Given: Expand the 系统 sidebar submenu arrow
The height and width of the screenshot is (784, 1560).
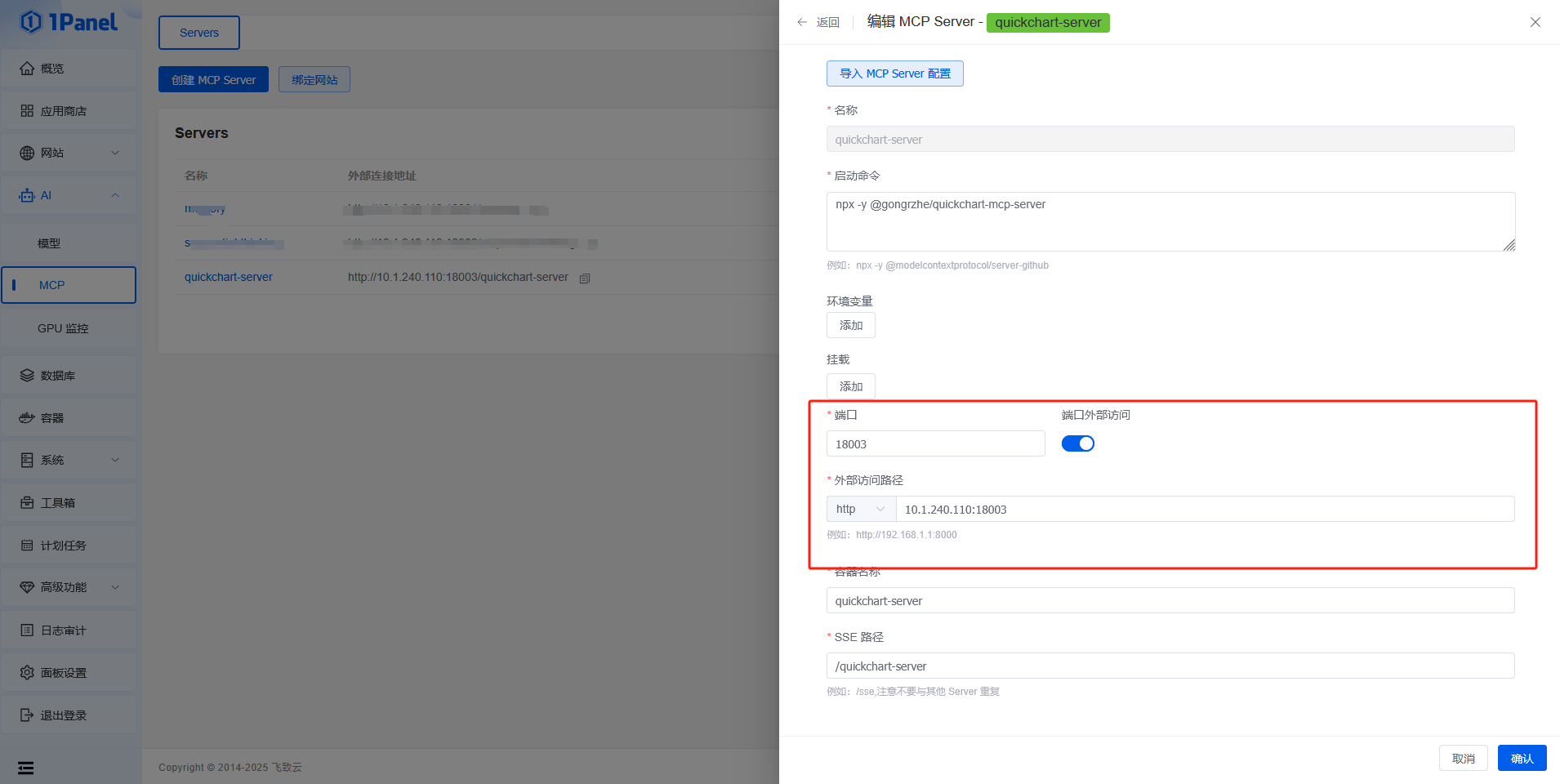Looking at the screenshot, I should (x=115, y=460).
